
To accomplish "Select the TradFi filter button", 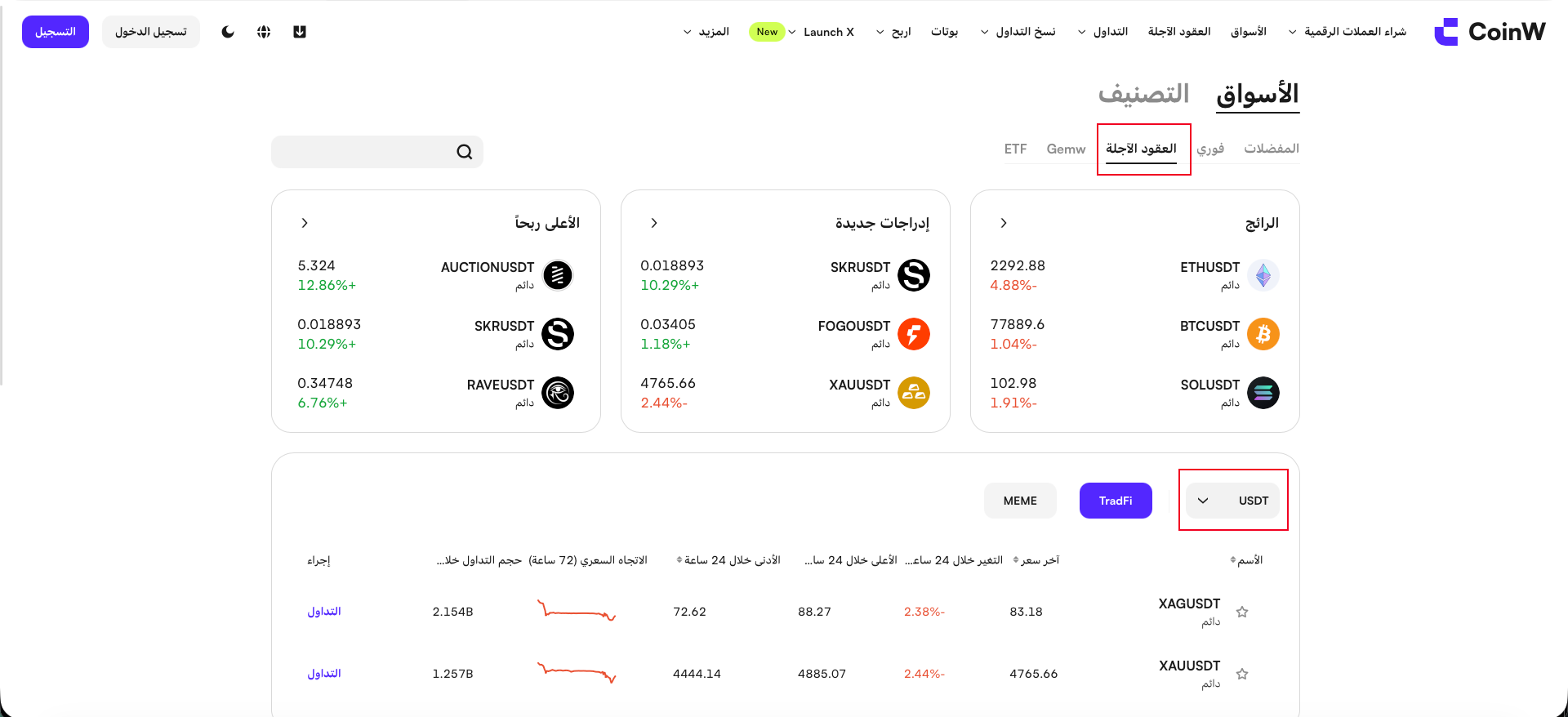I will tap(1116, 501).
